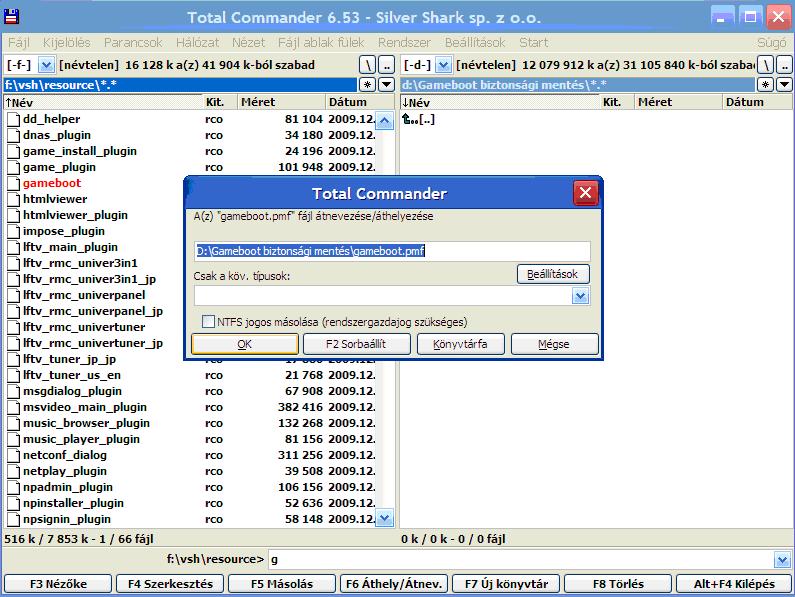Click the parent folder [..] entry in right panel
This screenshot has height=597, width=795.
[x=418, y=119]
